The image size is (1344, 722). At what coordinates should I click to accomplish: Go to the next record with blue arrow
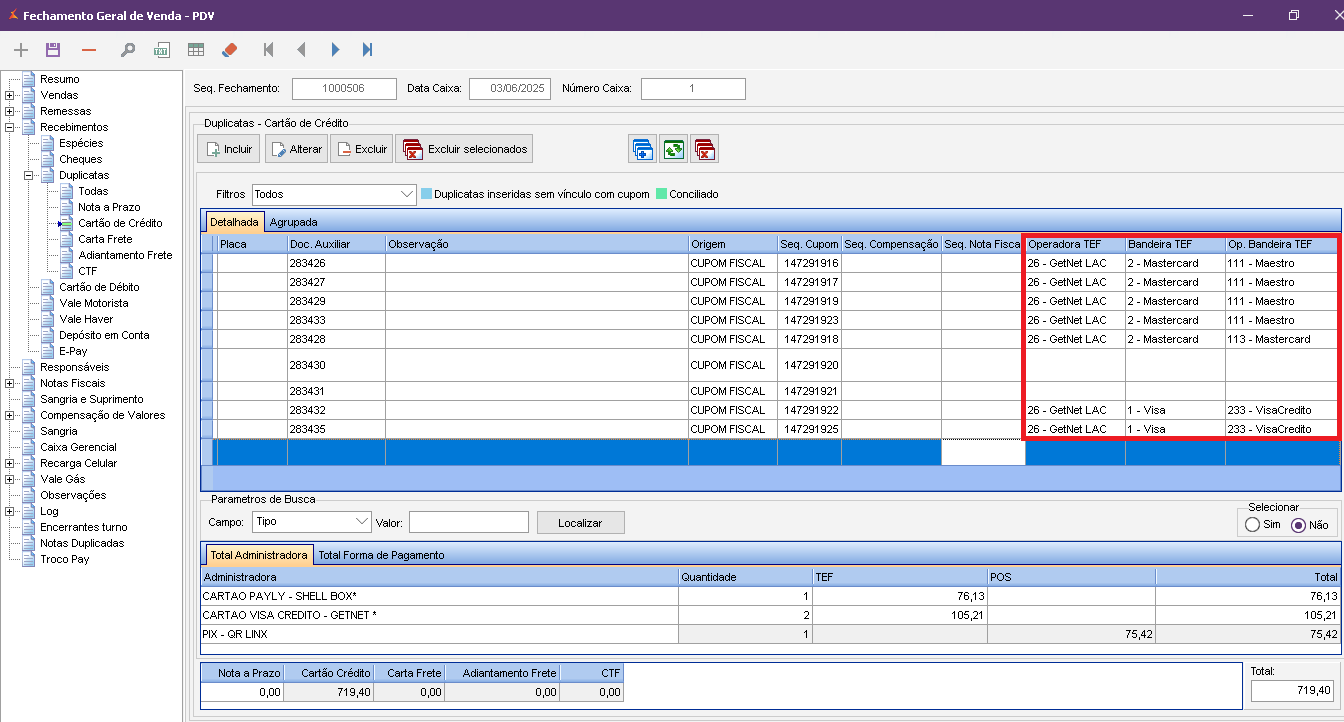[x=335, y=50]
